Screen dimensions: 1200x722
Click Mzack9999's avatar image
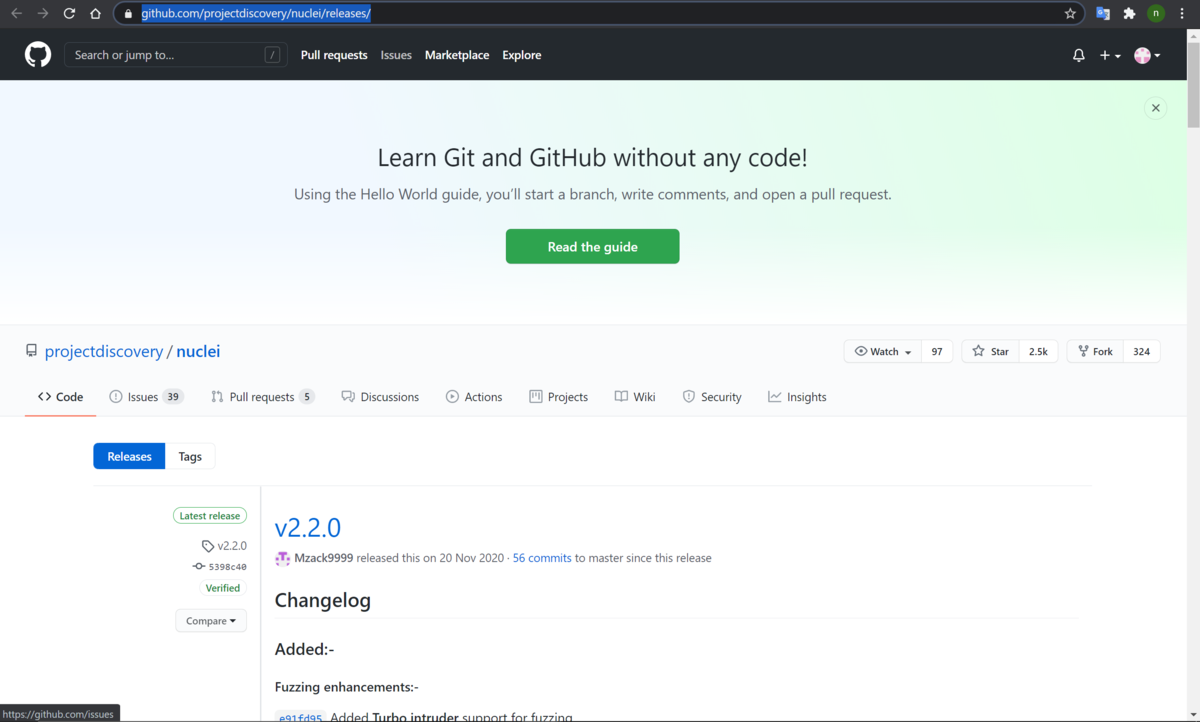[x=283, y=558]
